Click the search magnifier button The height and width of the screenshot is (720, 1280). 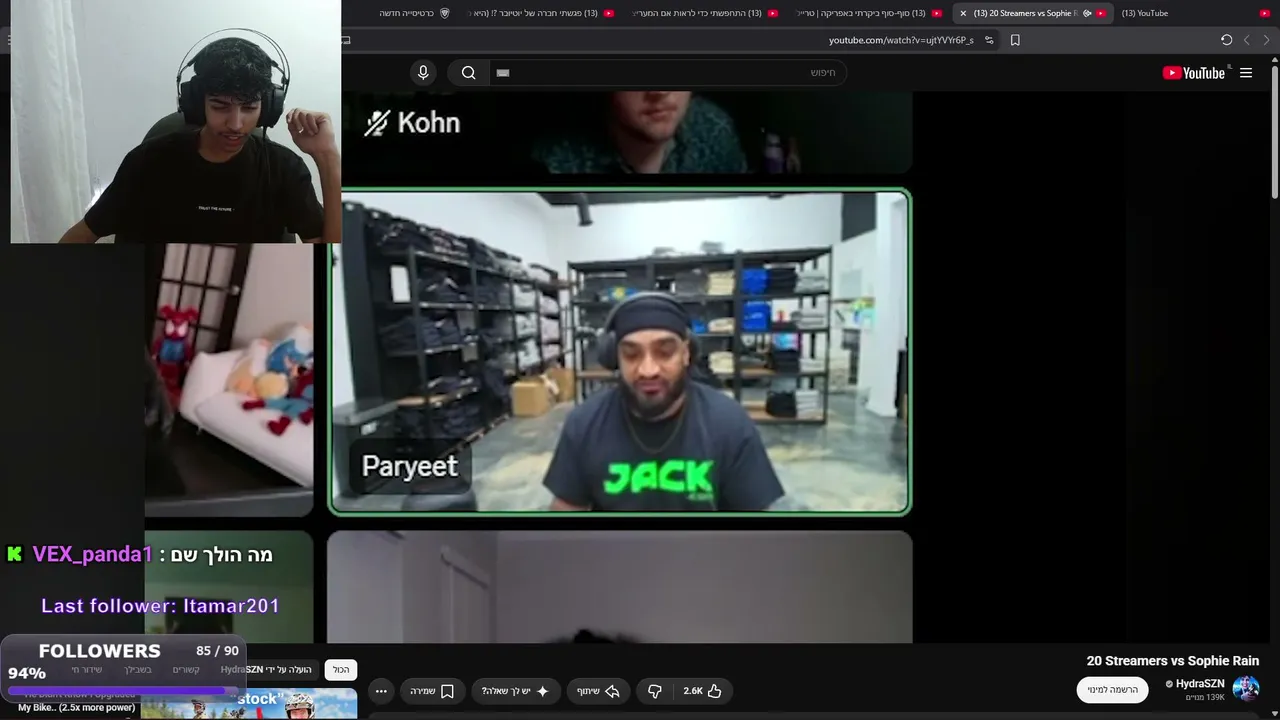[468, 72]
